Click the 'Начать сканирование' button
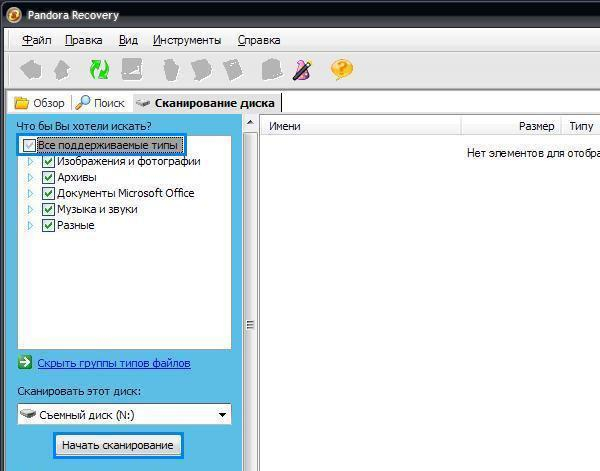This screenshot has width=600, height=471. (x=118, y=445)
